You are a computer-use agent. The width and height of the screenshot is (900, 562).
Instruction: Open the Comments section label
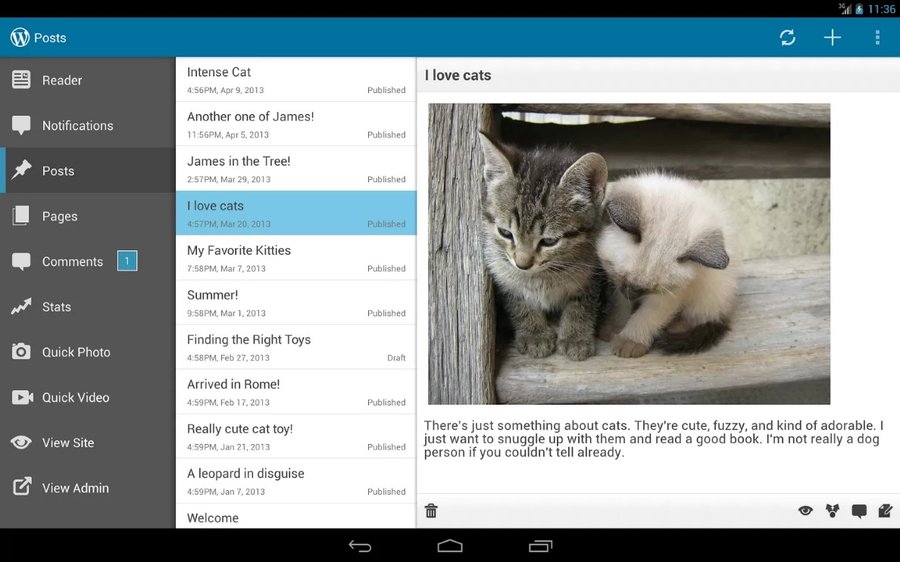click(72, 261)
